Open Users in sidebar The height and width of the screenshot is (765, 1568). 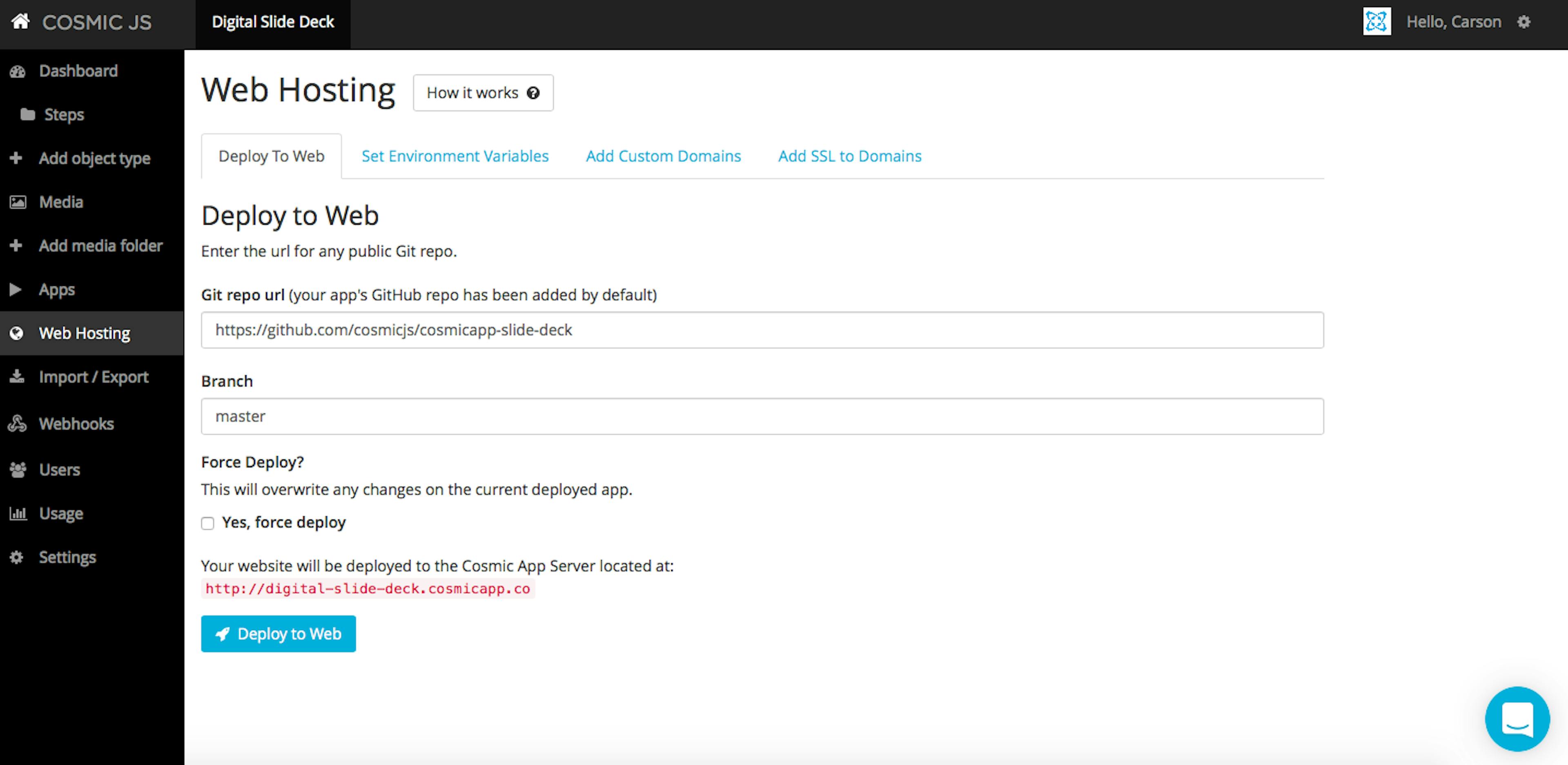(x=92, y=470)
